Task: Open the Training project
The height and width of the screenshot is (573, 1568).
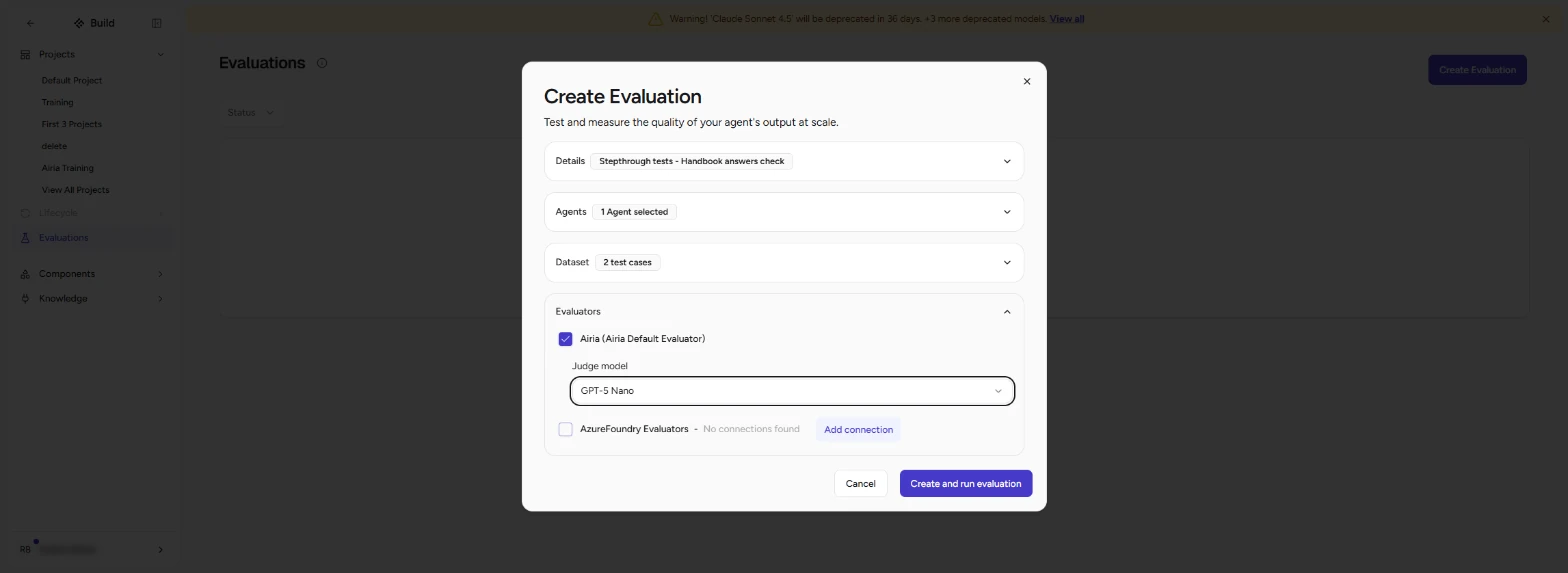Action: pyautogui.click(x=57, y=102)
